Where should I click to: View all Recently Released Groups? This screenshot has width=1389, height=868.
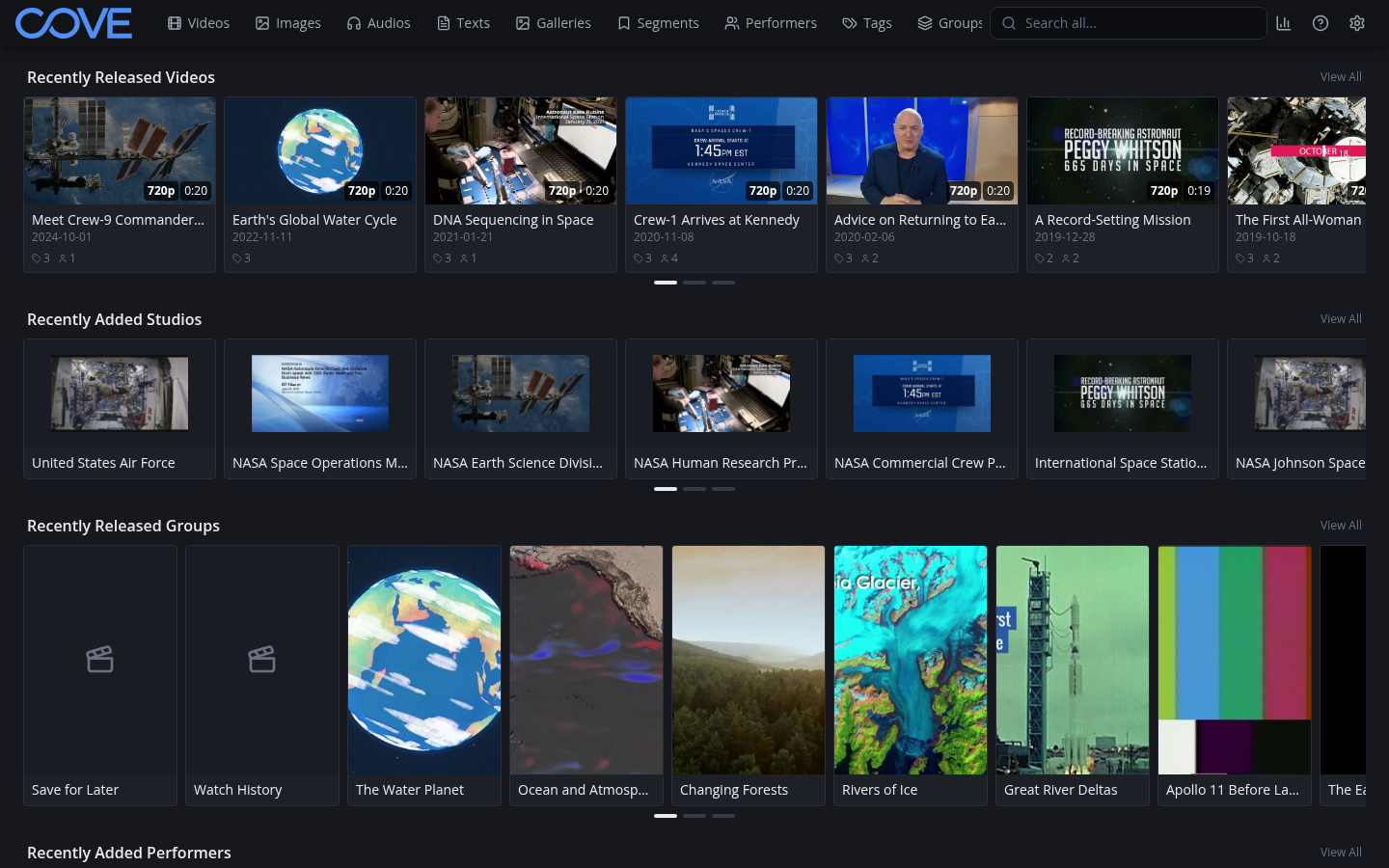1341,526
